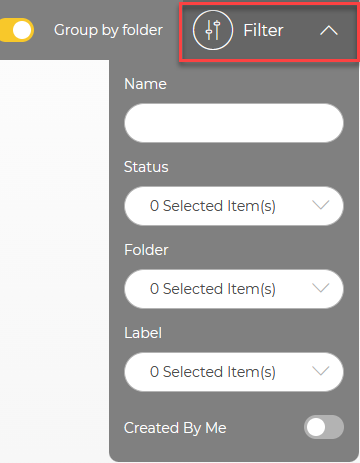Click the Label field label
Screen dimensions: 360x463
143,333
